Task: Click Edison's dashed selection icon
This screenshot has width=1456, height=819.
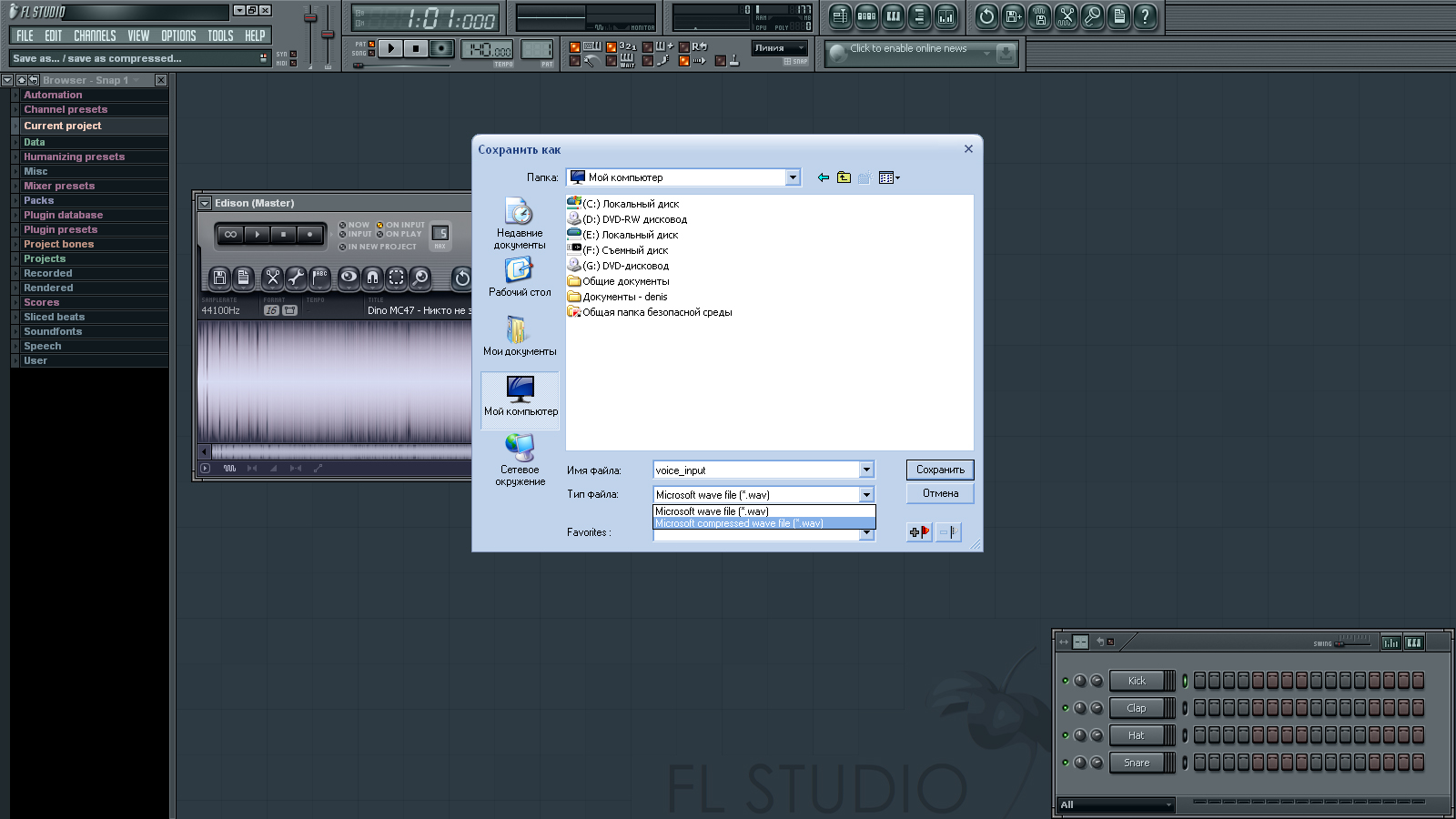Action: 396,278
